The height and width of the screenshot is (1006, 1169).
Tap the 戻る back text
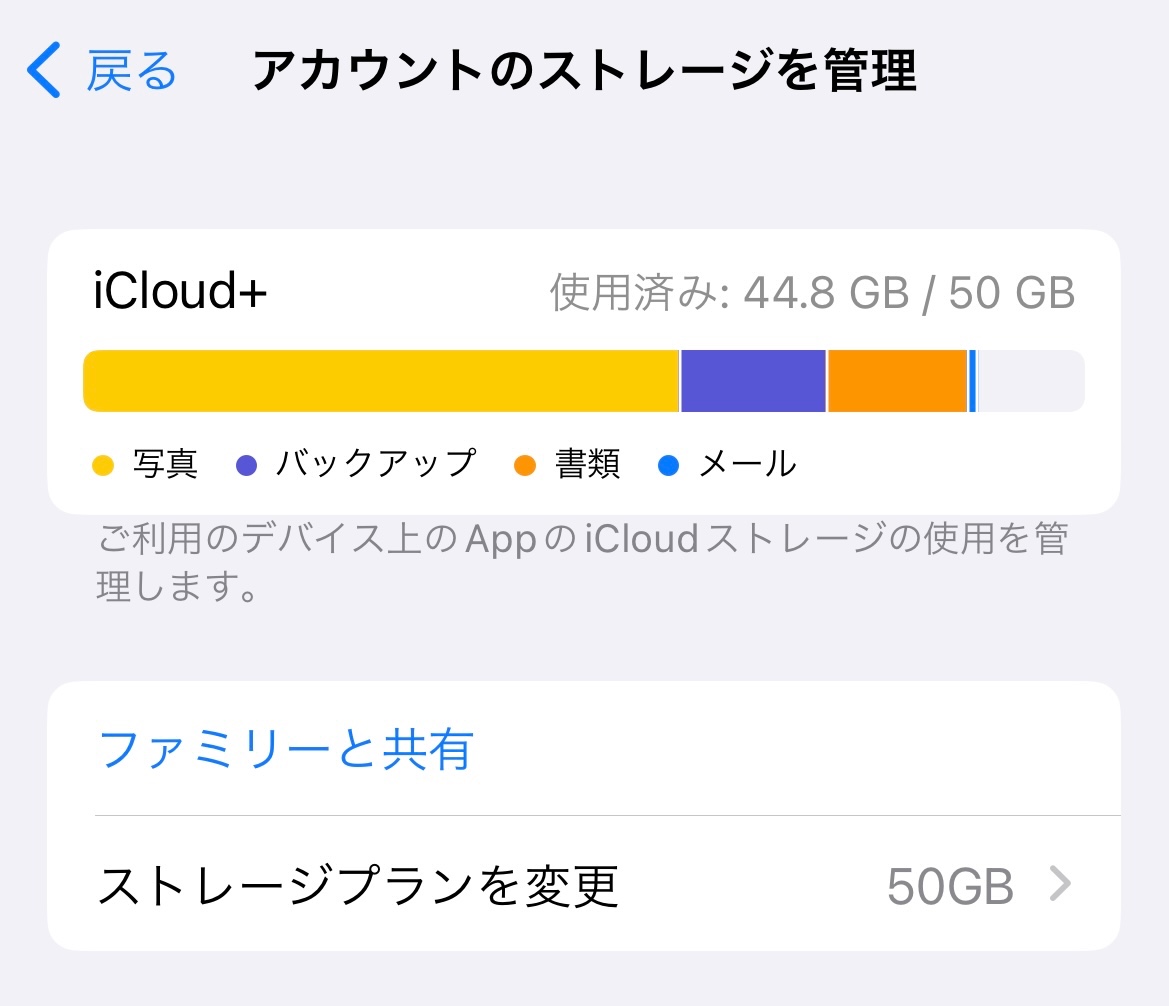(x=132, y=71)
